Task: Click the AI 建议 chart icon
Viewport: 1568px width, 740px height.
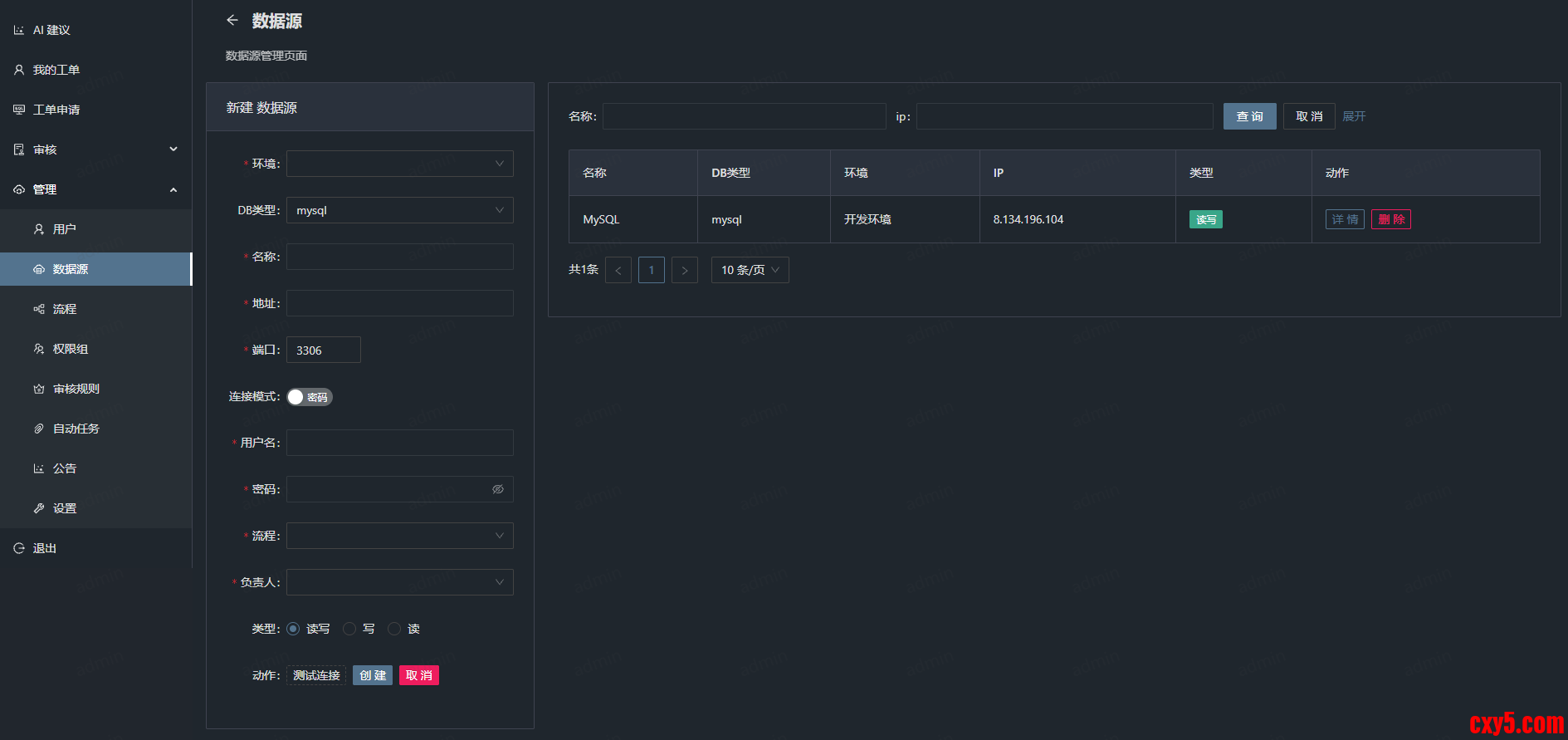Action: (x=19, y=30)
